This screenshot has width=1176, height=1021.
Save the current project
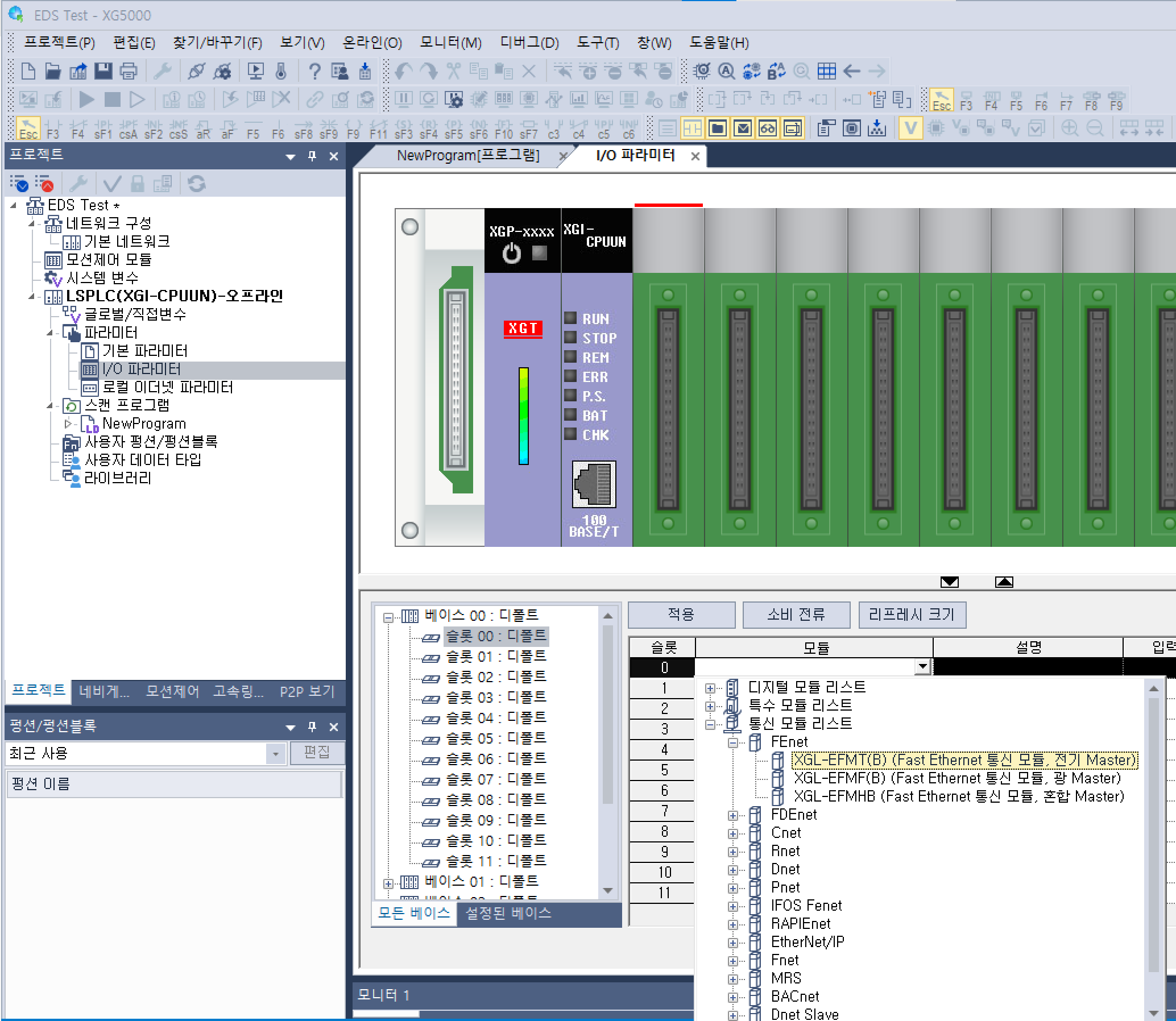coord(102,70)
